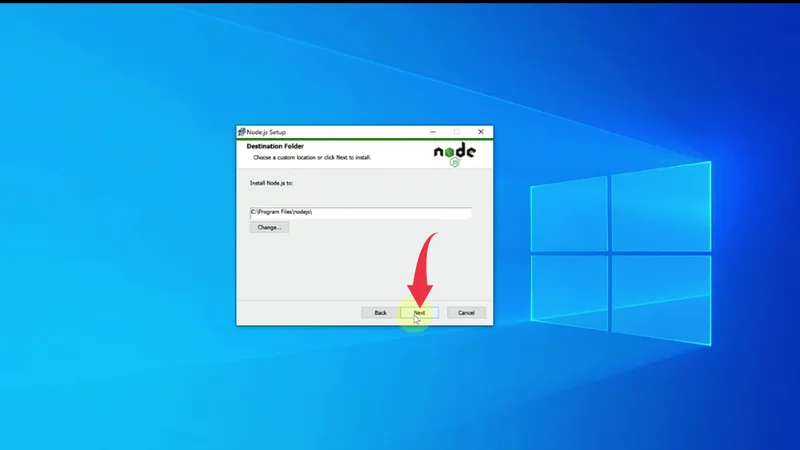Click the "Install Node.js to:" label
The width and height of the screenshot is (800, 450).
(272, 183)
